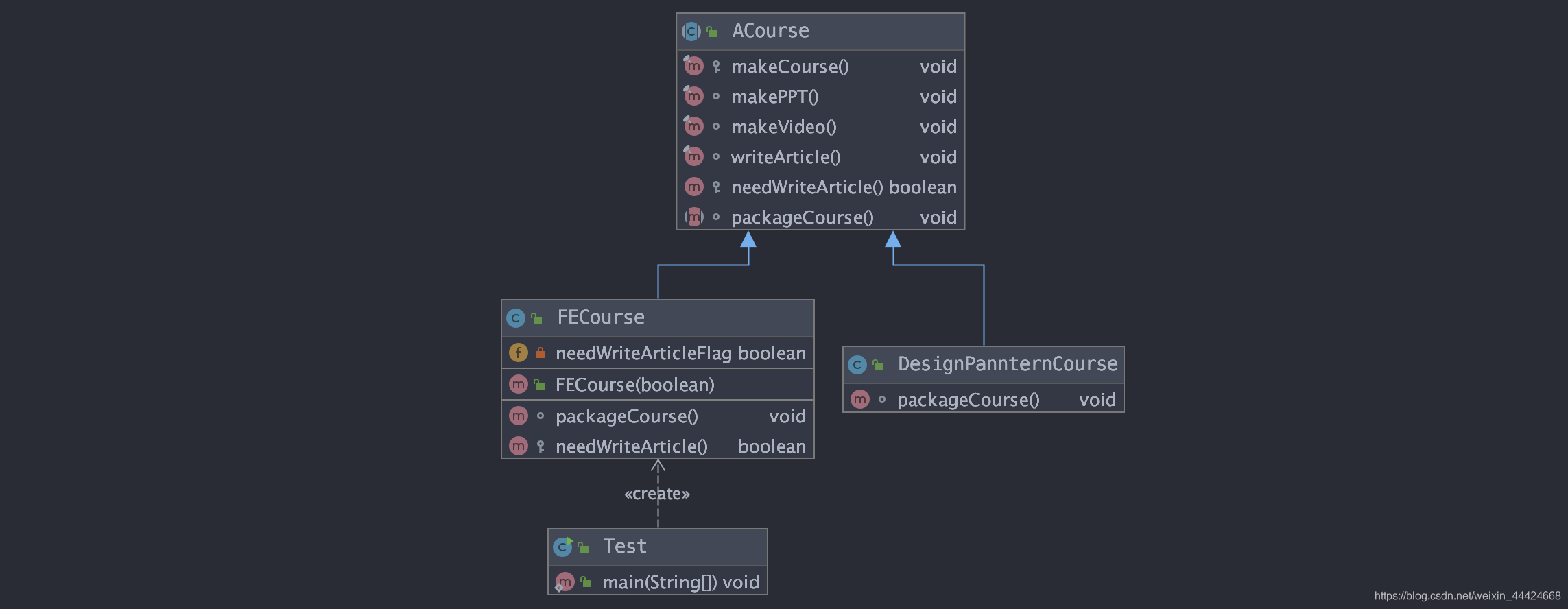Screen dimensions: 1568x609
Task: Select the FECourse(boolean) constructor text
Action: click(635, 385)
